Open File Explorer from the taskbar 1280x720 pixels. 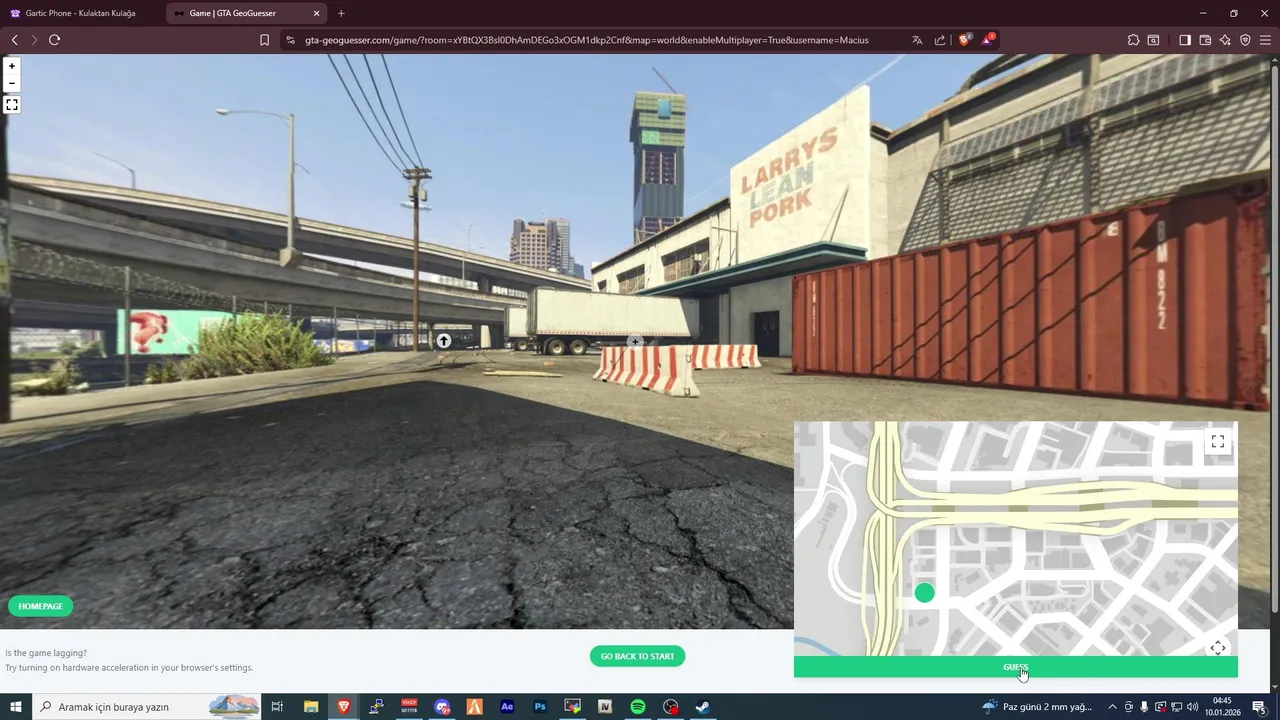point(311,707)
